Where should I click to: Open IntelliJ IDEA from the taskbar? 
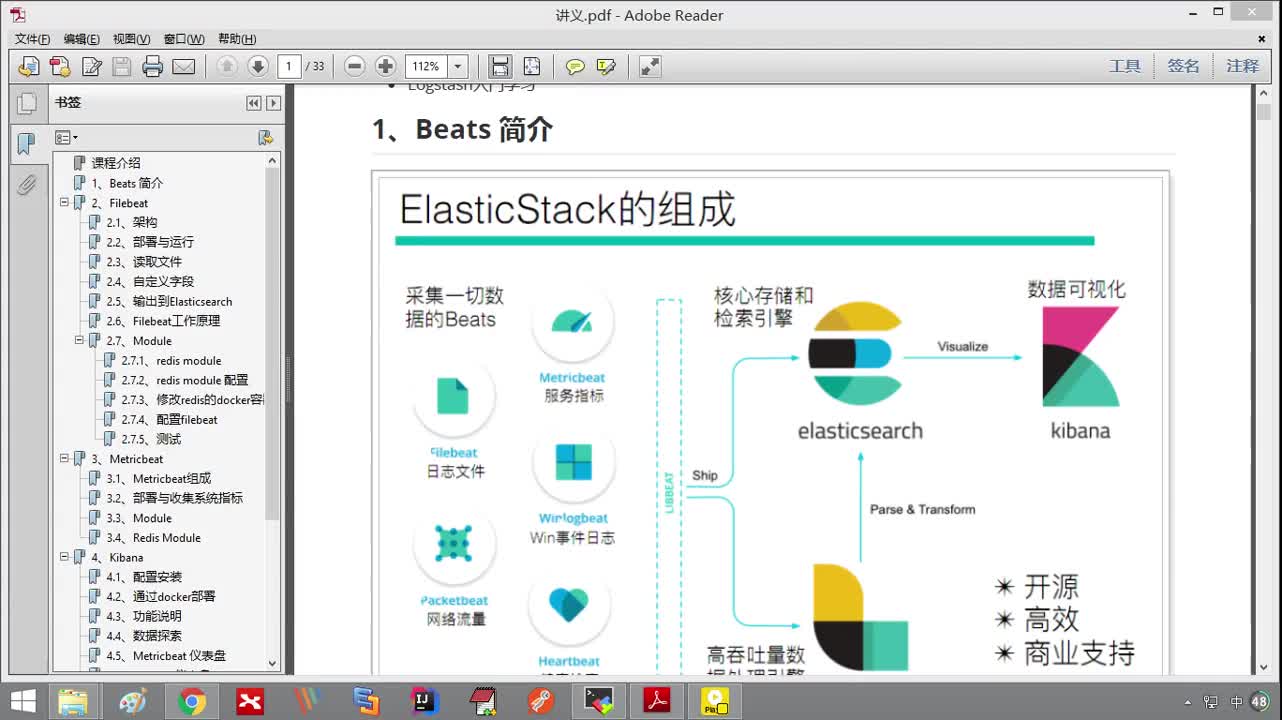pos(425,702)
